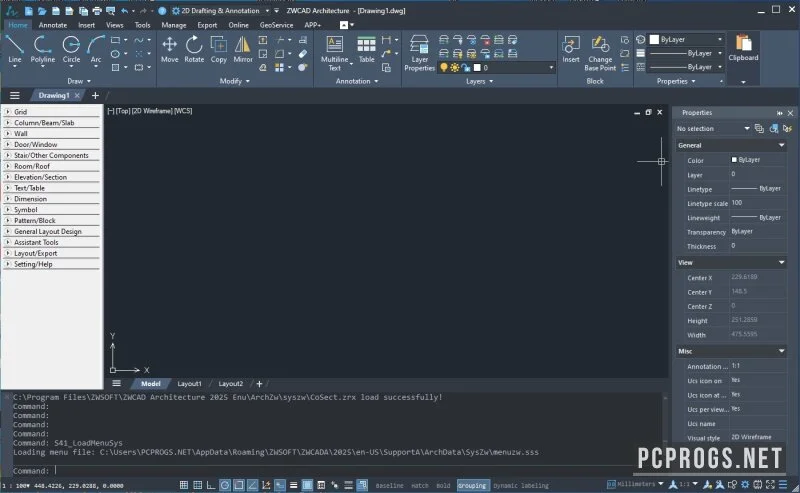This screenshot has width=800, height=493.
Task: Click the Undo arrow icon
Action: (x=124, y=10)
